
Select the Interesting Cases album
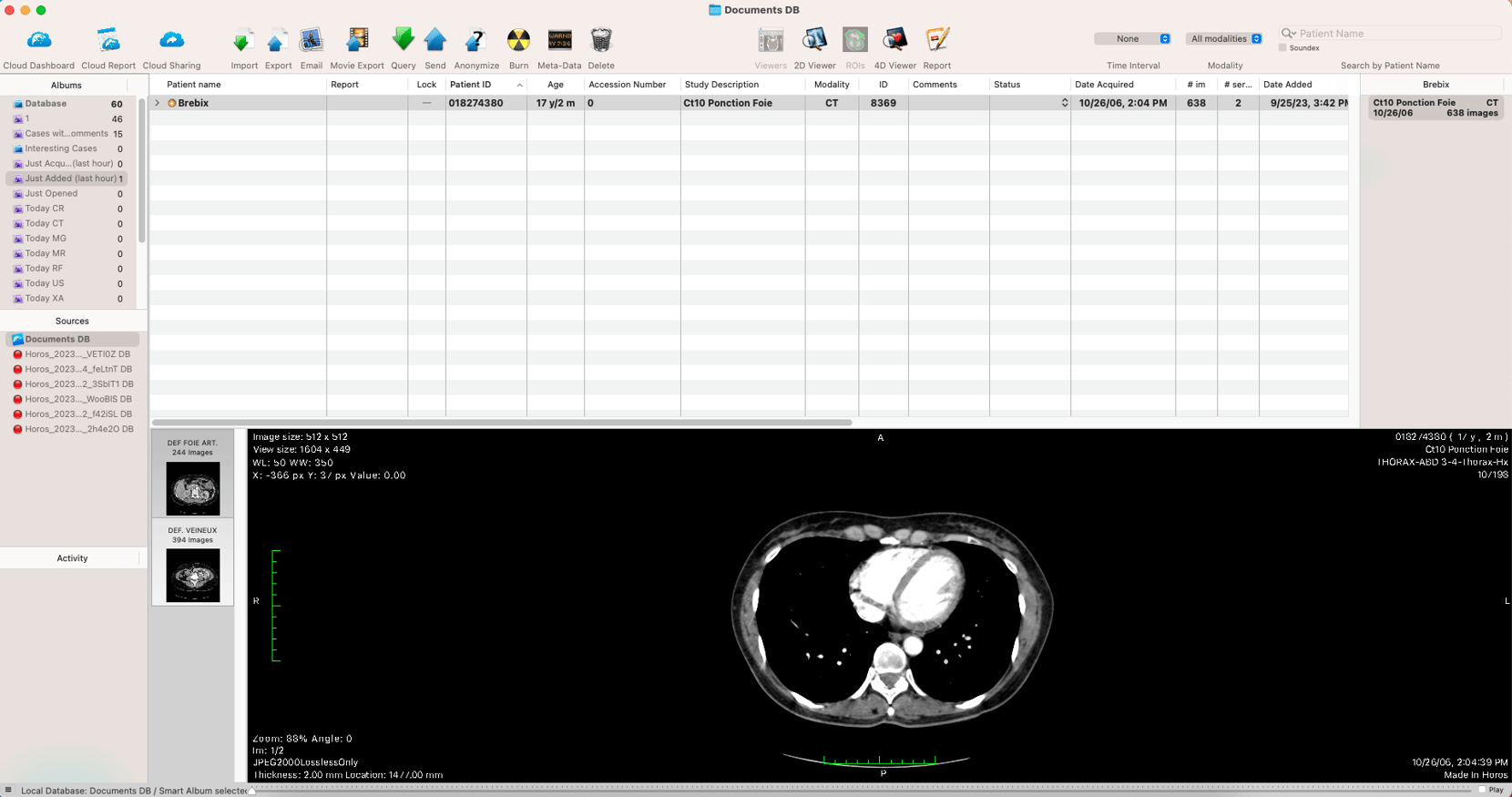click(61, 148)
